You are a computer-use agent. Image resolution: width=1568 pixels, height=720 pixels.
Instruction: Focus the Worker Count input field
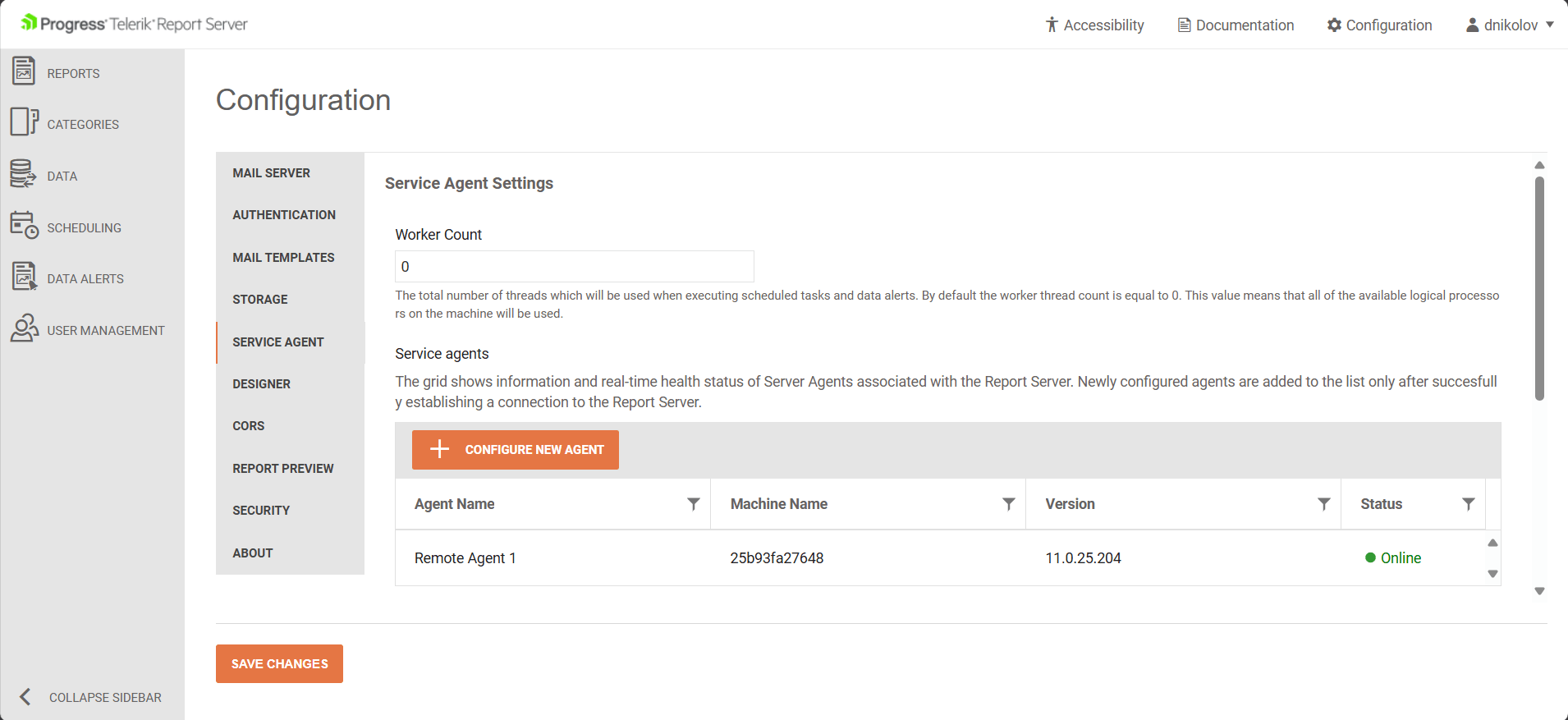pyautogui.click(x=575, y=266)
